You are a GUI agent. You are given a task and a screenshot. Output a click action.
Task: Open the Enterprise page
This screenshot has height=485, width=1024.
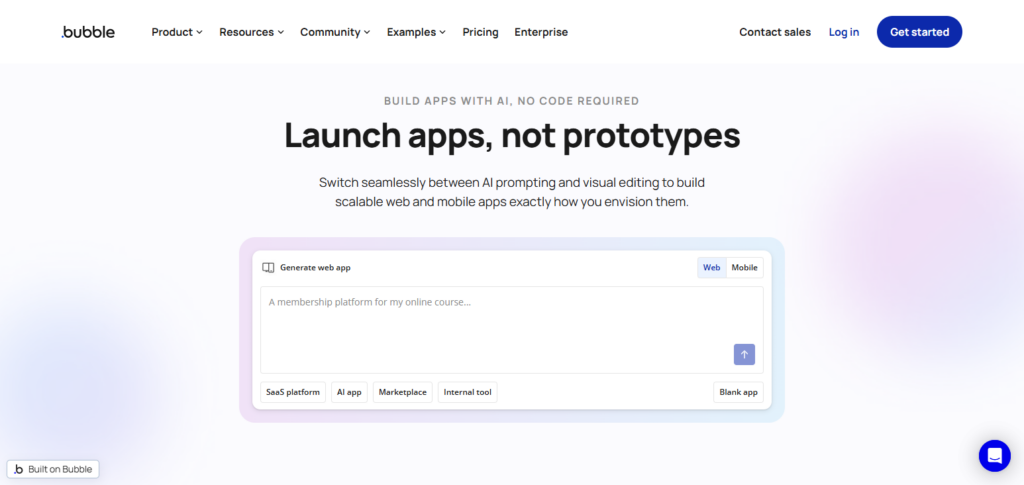tap(541, 32)
